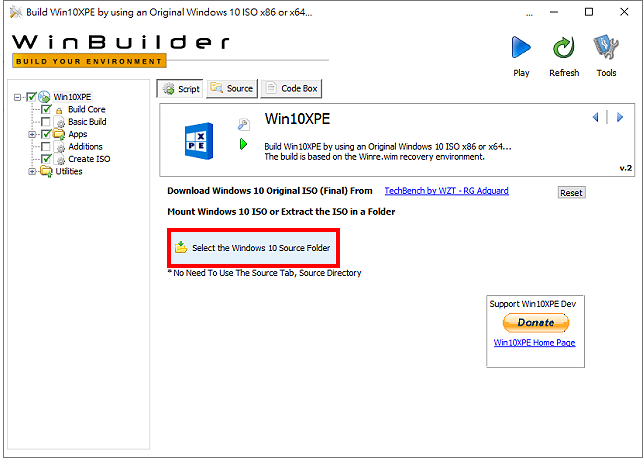Click the Win10XPE blue logo image
The image size is (643, 458).
(x=199, y=141)
